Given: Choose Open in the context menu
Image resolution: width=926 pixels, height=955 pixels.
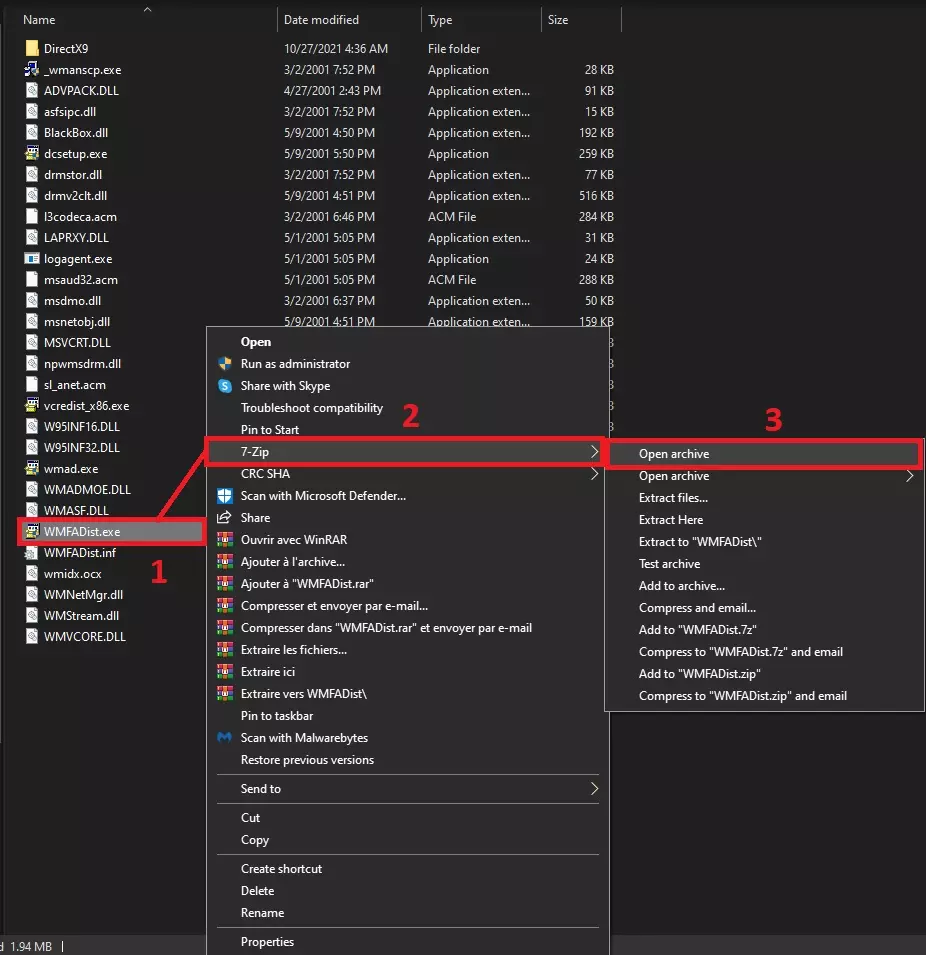Looking at the screenshot, I should tap(256, 342).
